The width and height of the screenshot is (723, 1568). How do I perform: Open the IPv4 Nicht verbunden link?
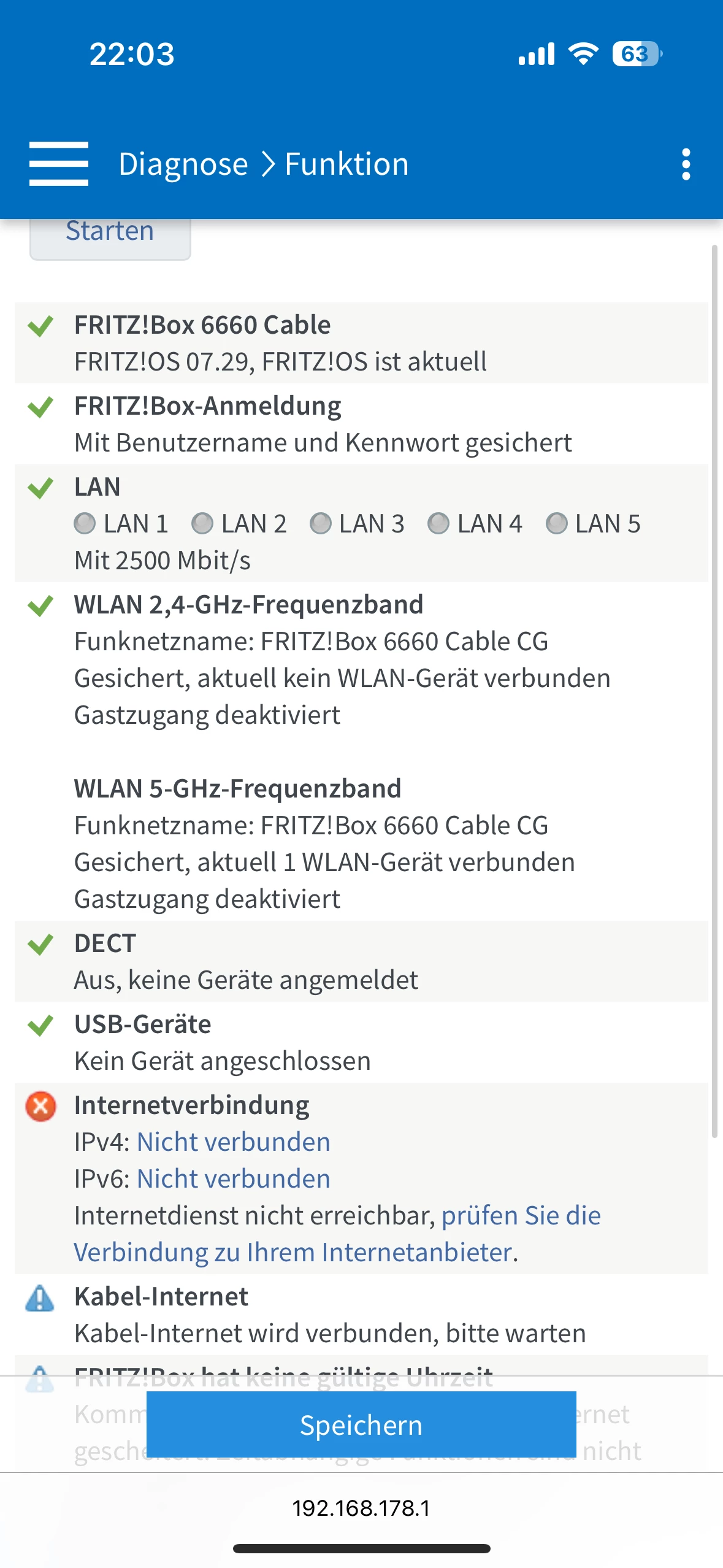pyautogui.click(x=233, y=1142)
